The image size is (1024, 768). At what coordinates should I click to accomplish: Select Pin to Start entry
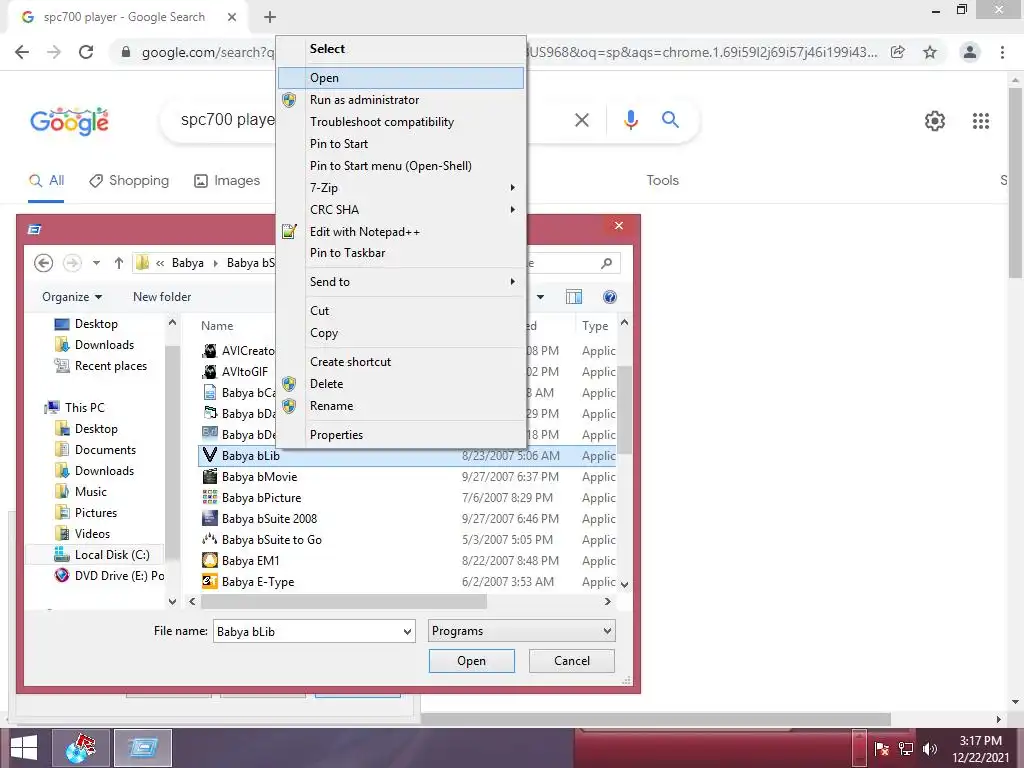click(400, 144)
